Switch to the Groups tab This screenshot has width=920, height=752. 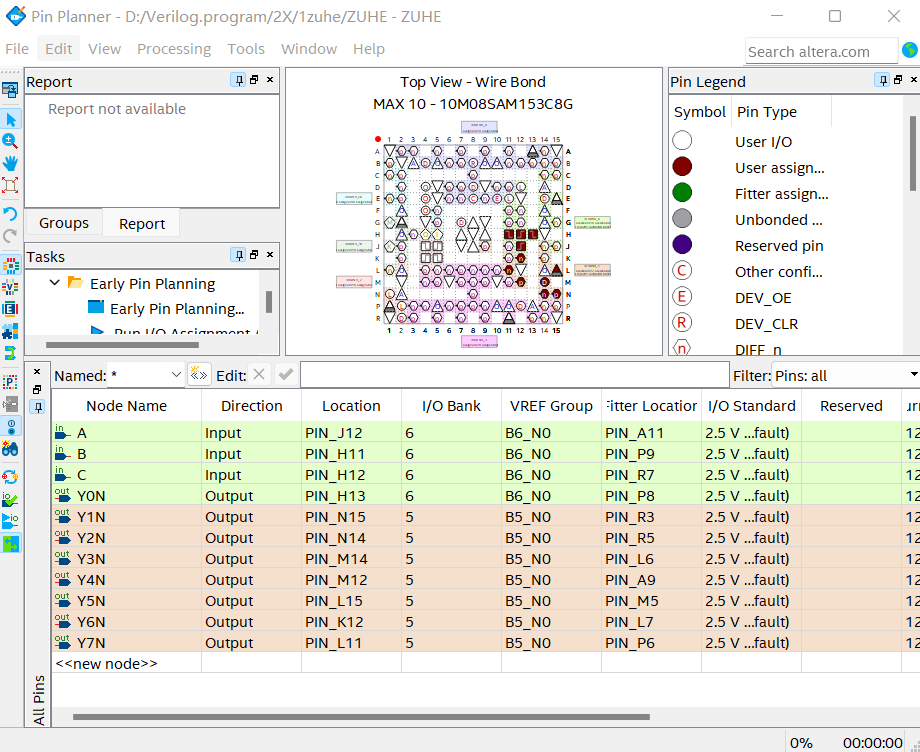(63, 222)
